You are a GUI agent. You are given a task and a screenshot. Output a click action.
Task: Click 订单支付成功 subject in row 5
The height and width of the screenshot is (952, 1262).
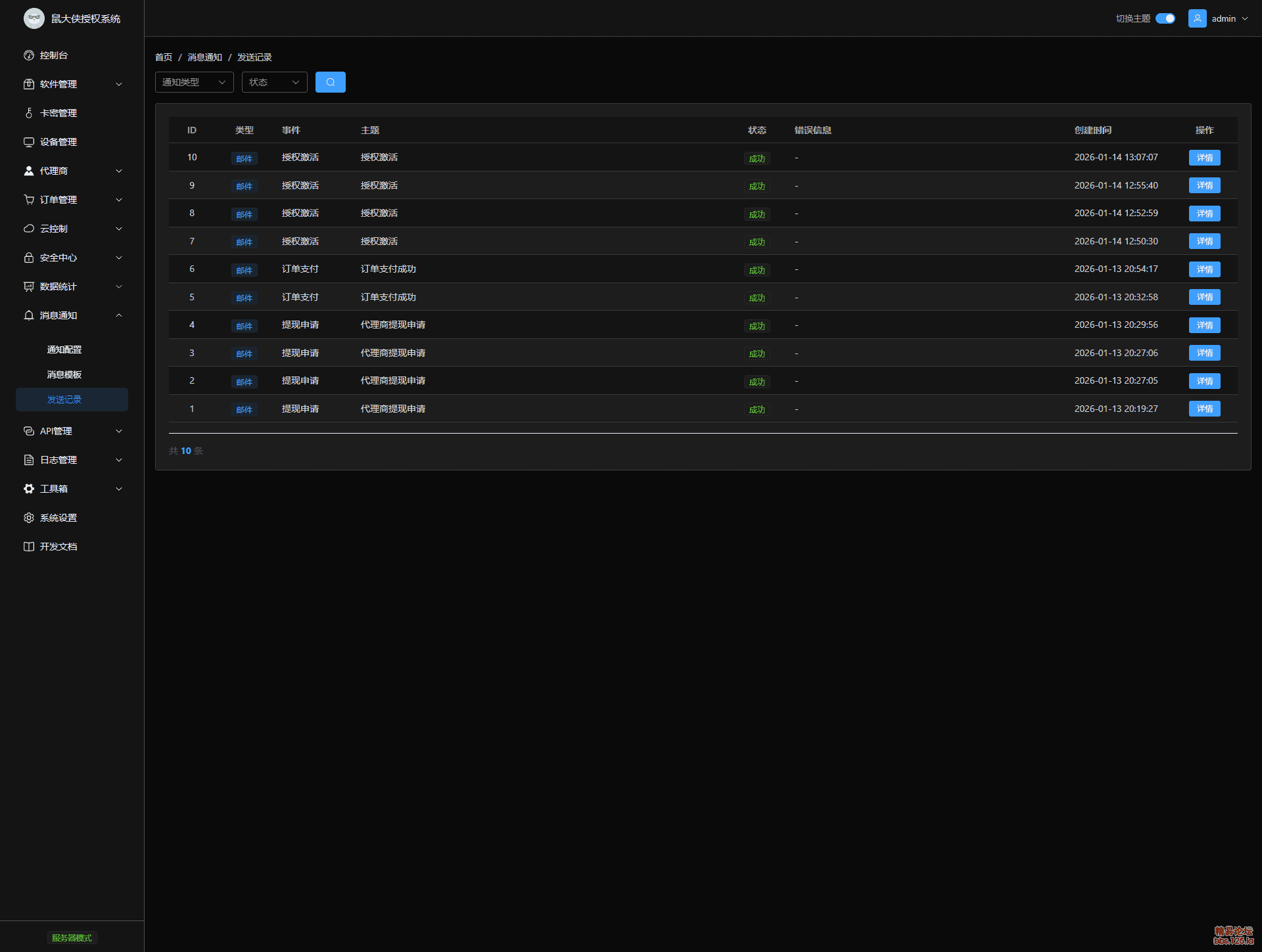[x=388, y=297]
